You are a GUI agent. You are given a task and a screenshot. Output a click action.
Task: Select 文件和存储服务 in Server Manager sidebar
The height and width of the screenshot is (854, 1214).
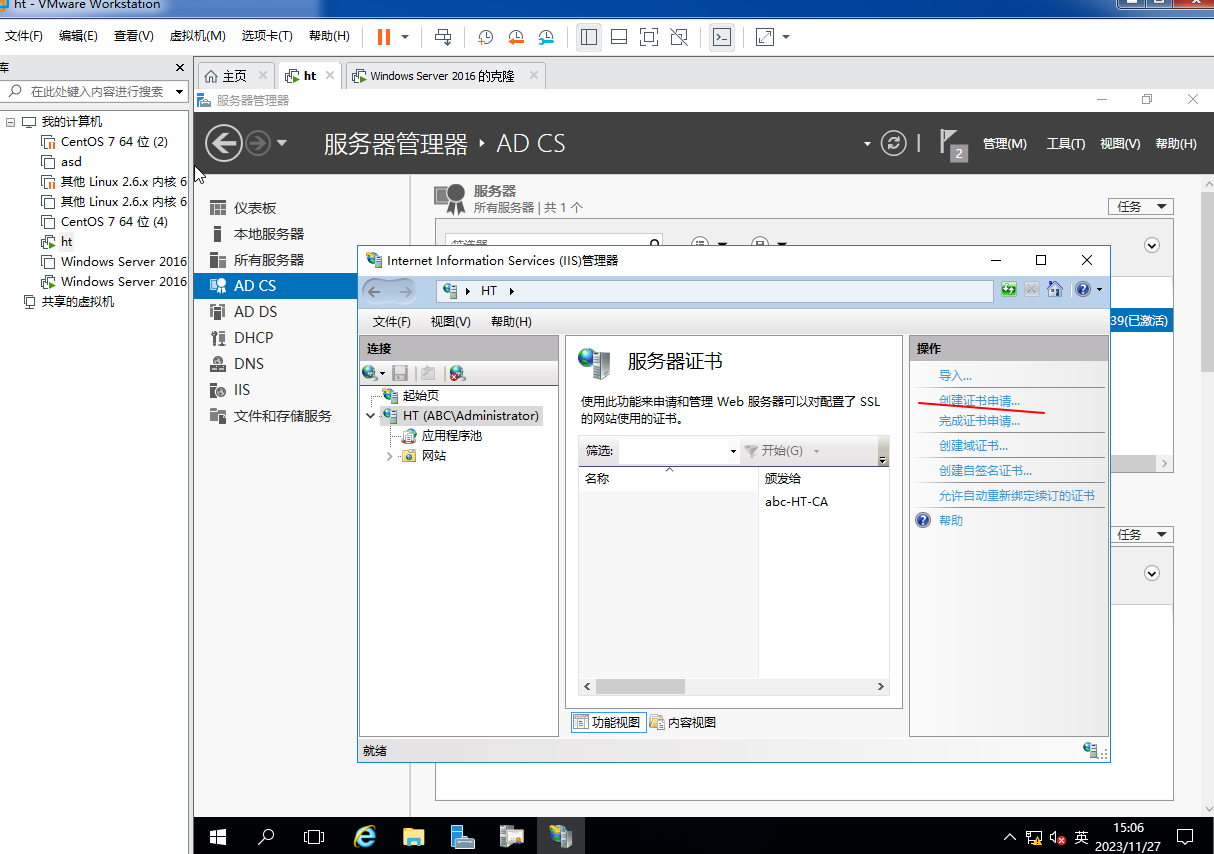tap(283, 416)
